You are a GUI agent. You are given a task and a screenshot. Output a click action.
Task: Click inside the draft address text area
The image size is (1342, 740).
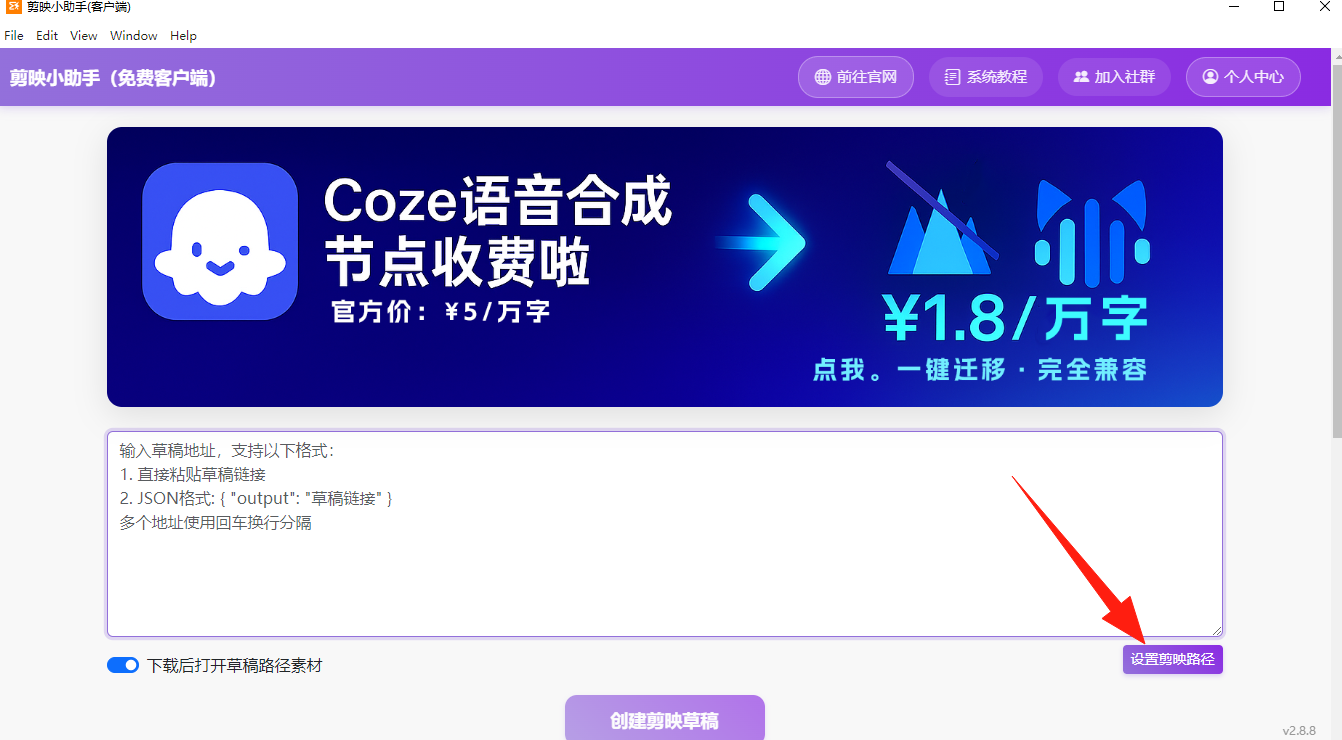[664, 534]
